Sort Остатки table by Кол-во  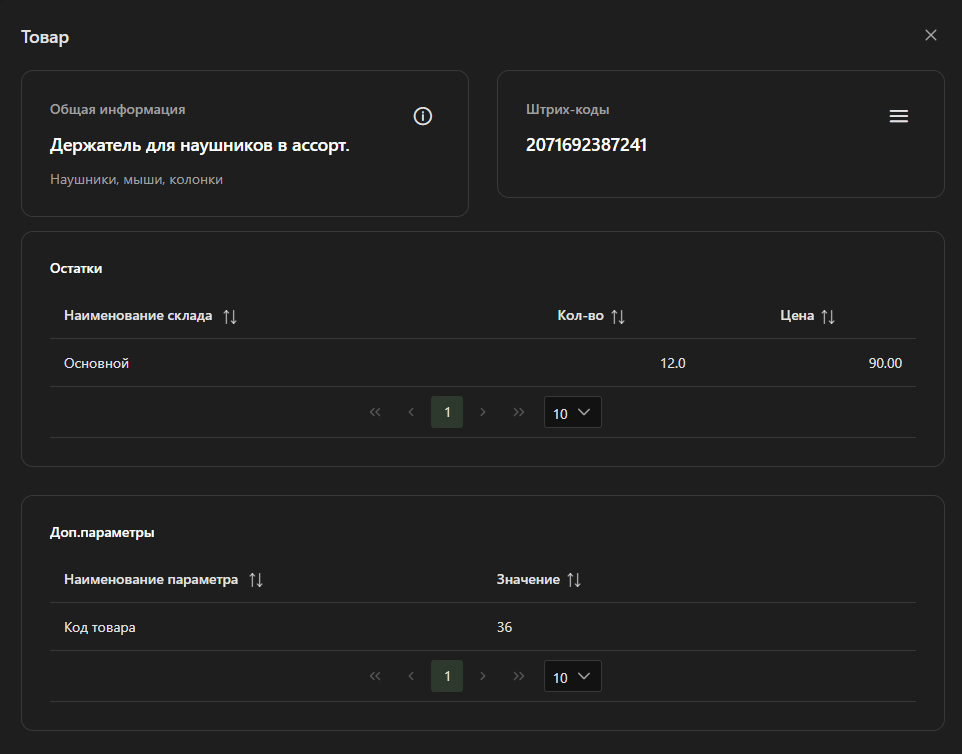click(x=618, y=316)
